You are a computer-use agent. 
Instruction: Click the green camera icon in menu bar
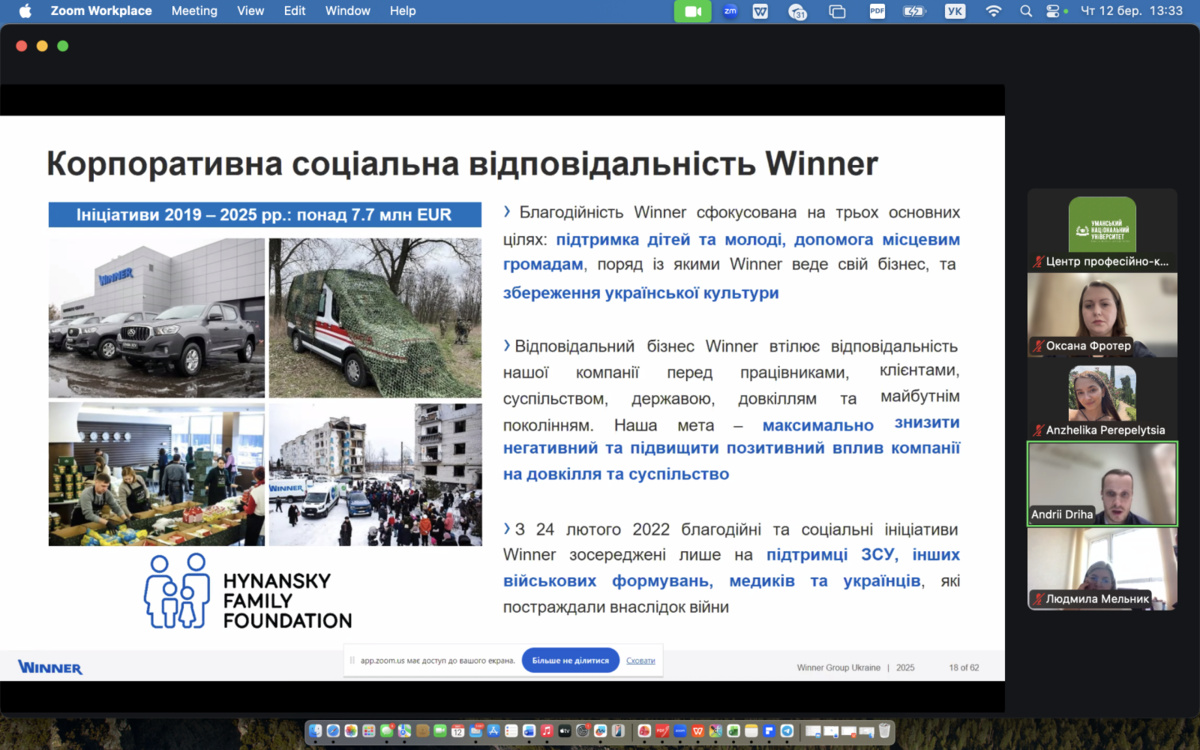tap(692, 11)
